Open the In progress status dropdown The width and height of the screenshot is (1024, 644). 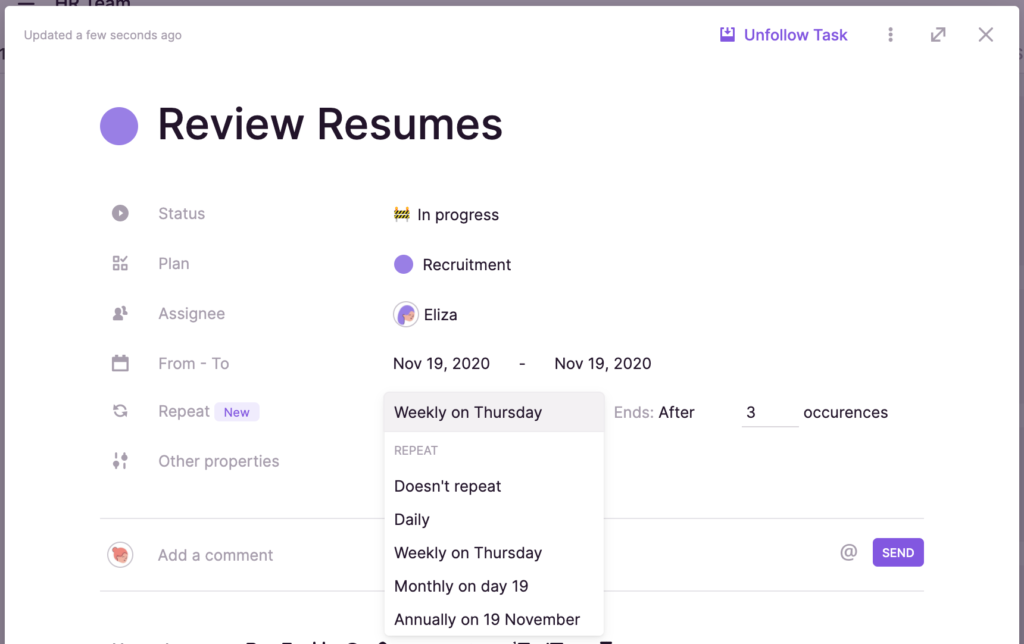click(447, 215)
